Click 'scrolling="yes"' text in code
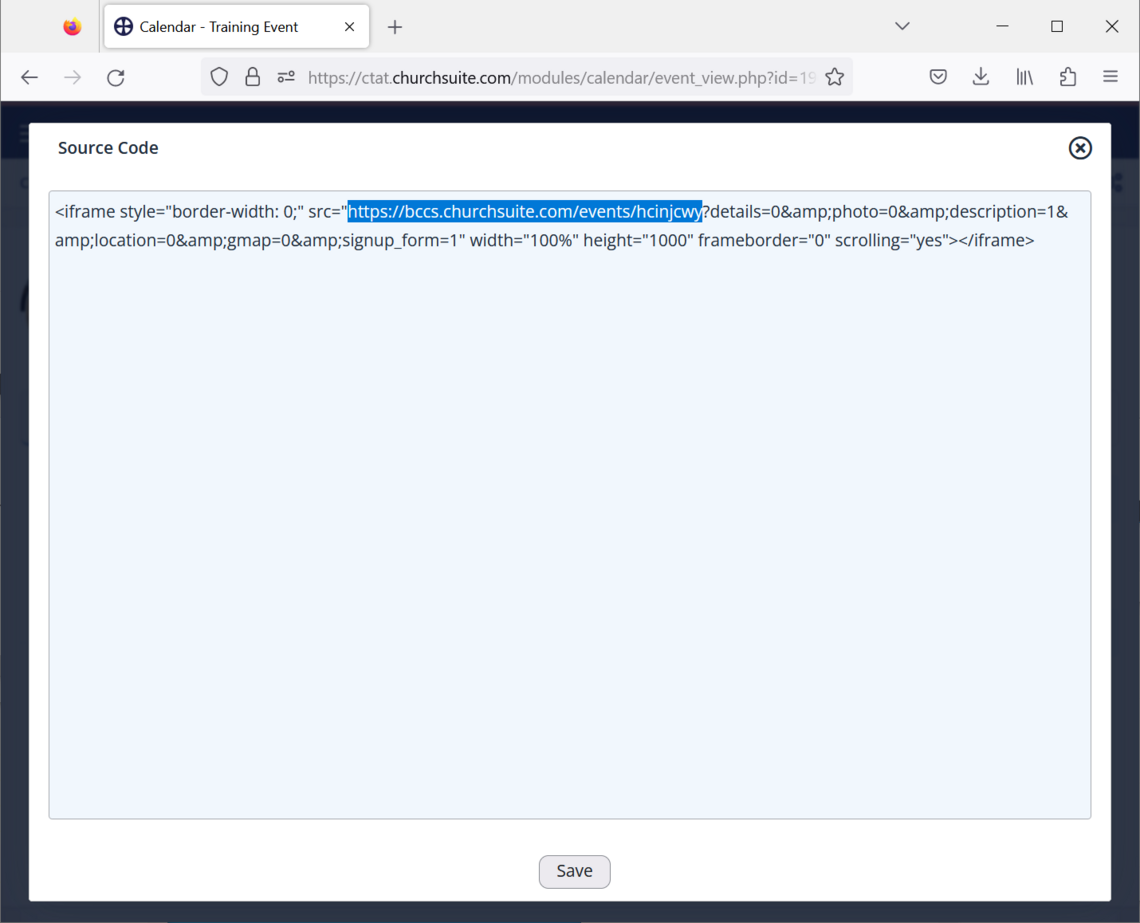Screen dimensions: 1140x923 (x=891, y=240)
